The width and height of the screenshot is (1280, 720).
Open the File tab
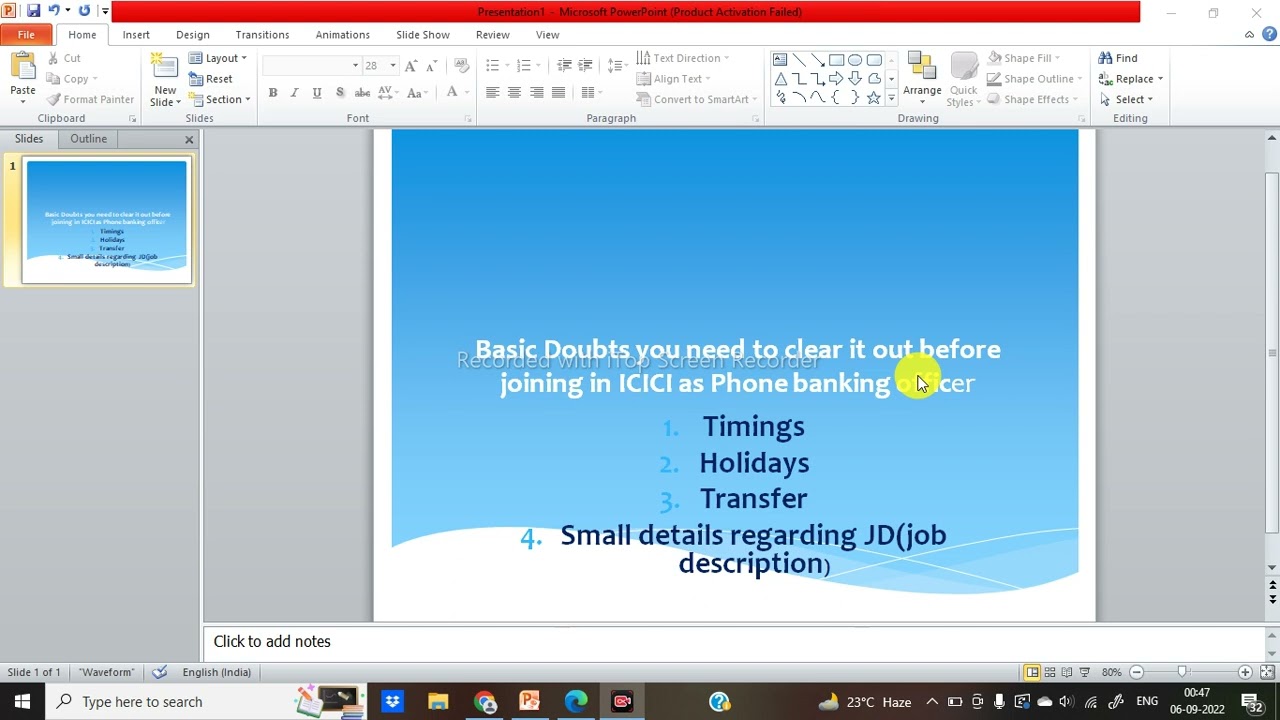point(26,35)
